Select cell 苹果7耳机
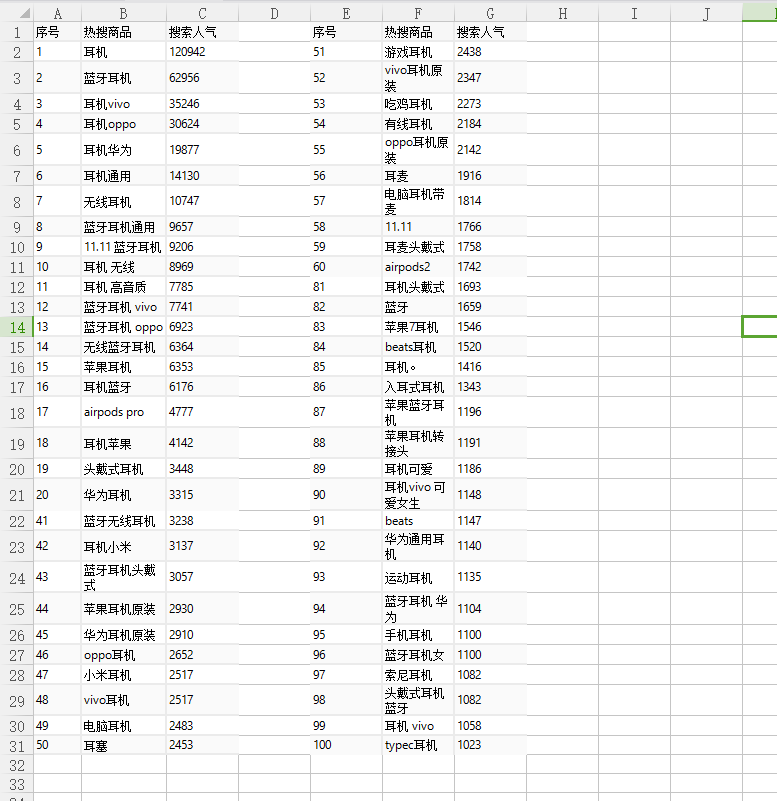This screenshot has height=801, width=777. click(x=418, y=327)
